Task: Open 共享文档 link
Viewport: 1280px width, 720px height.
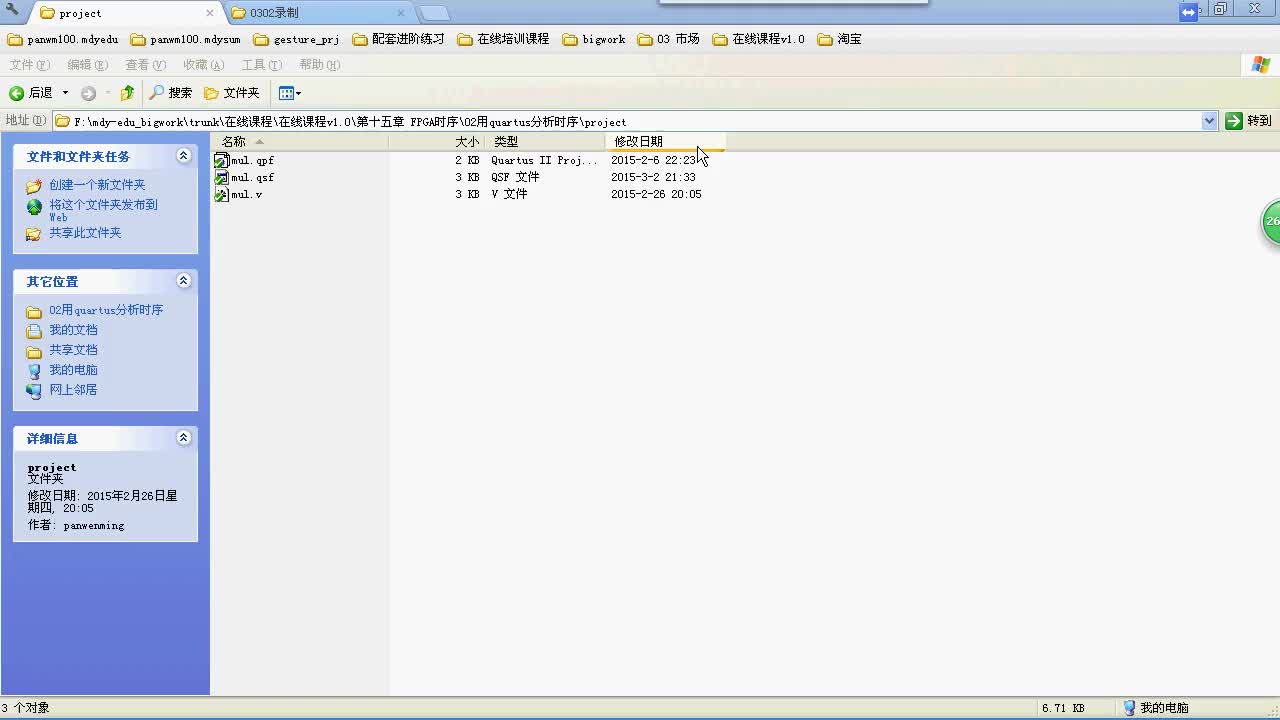Action: click(73, 350)
